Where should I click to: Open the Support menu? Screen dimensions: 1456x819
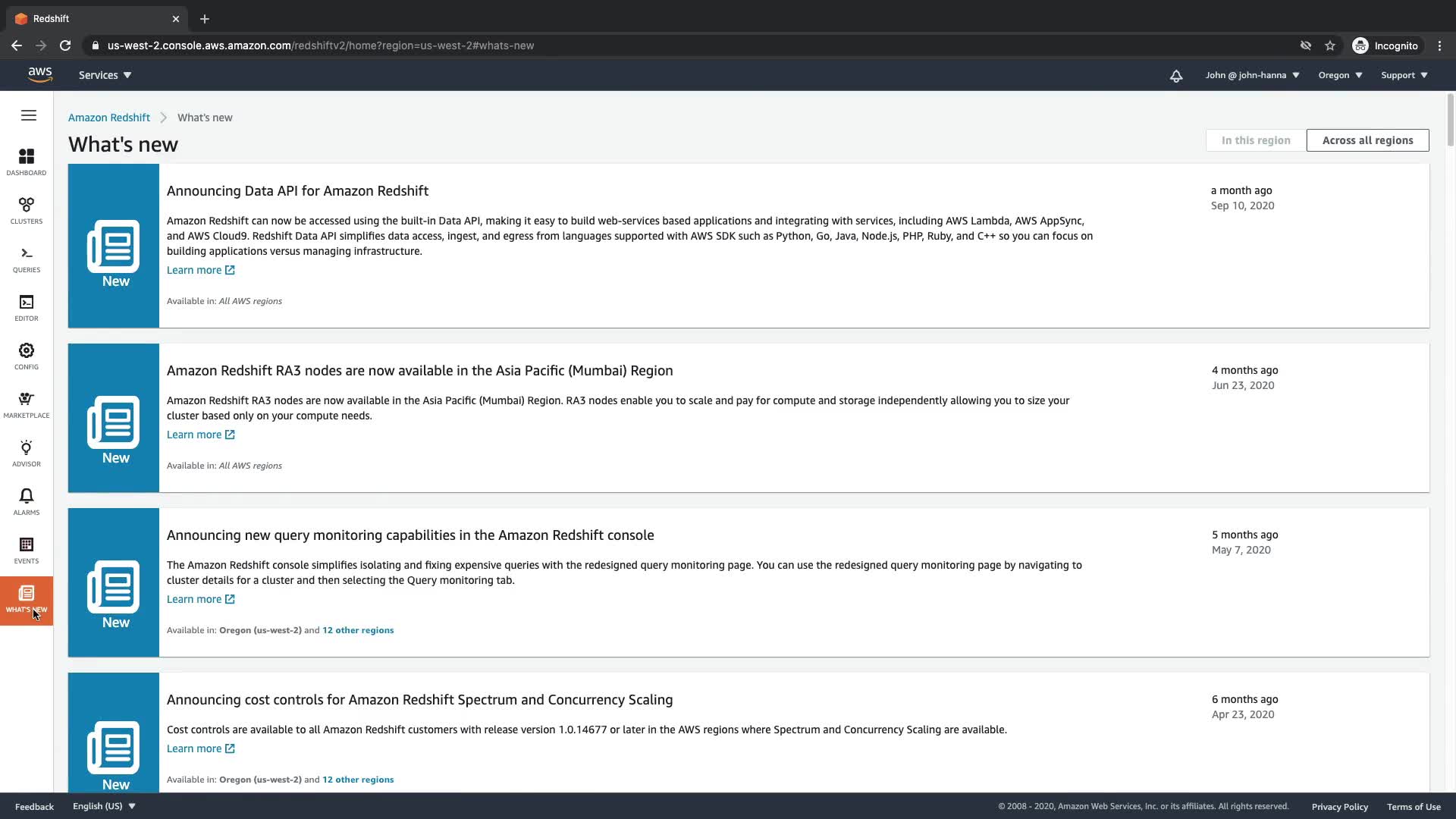1404,75
